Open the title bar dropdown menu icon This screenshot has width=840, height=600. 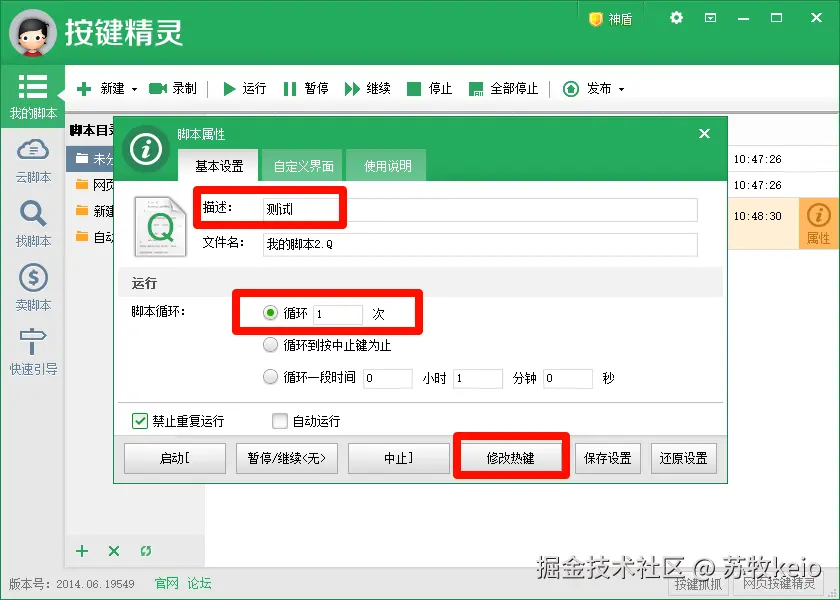point(710,18)
